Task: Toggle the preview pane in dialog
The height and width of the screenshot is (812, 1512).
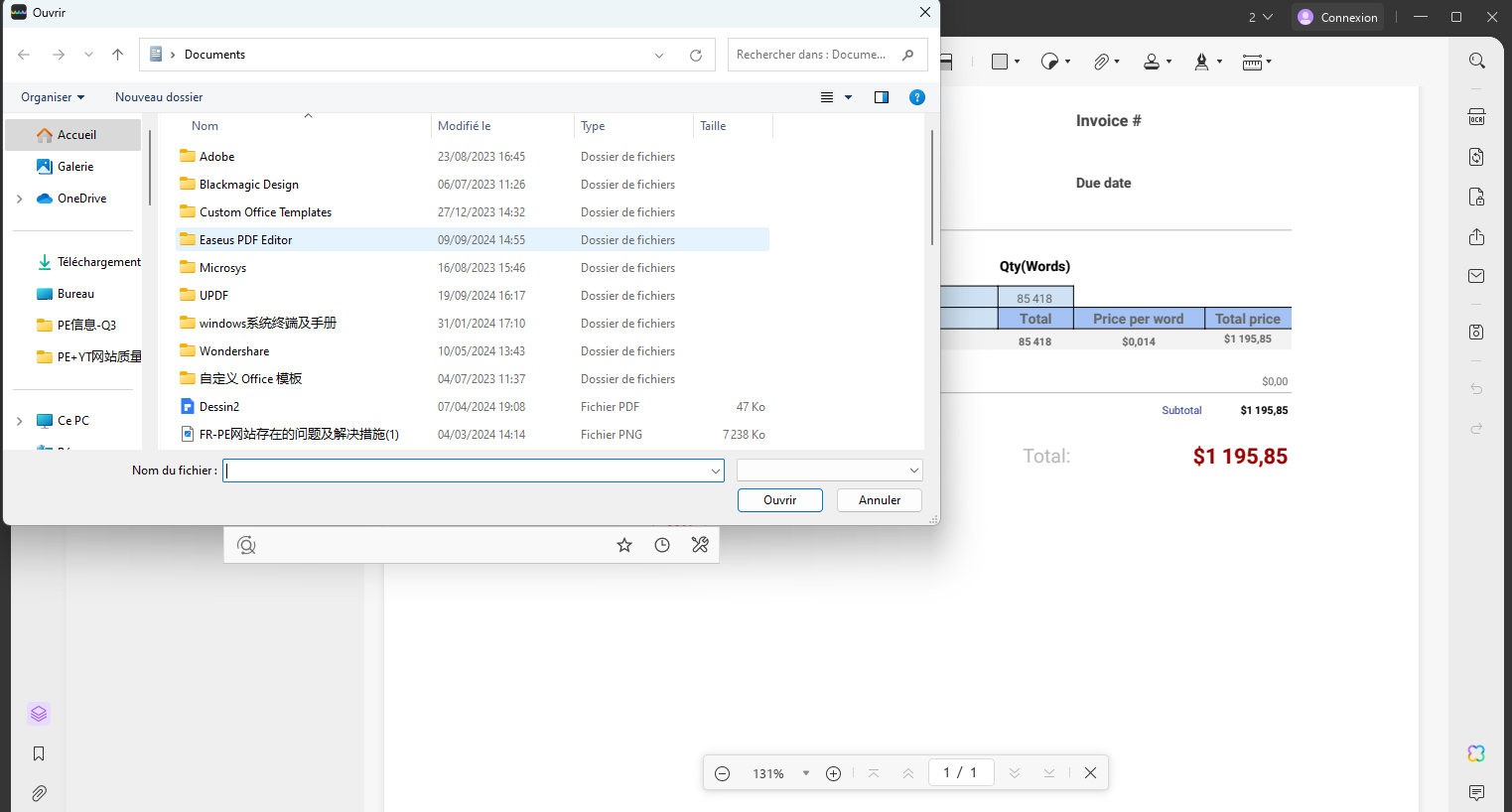Action: (x=882, y=97)
